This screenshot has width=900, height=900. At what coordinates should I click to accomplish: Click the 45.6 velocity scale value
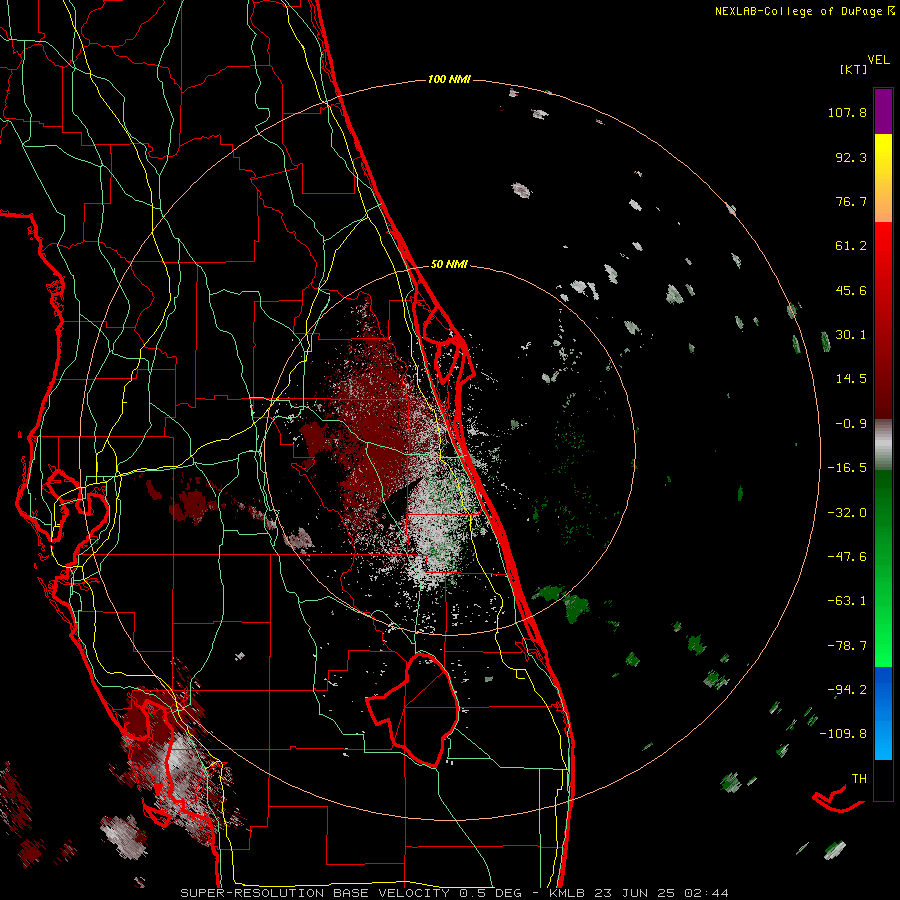[851, 290]
